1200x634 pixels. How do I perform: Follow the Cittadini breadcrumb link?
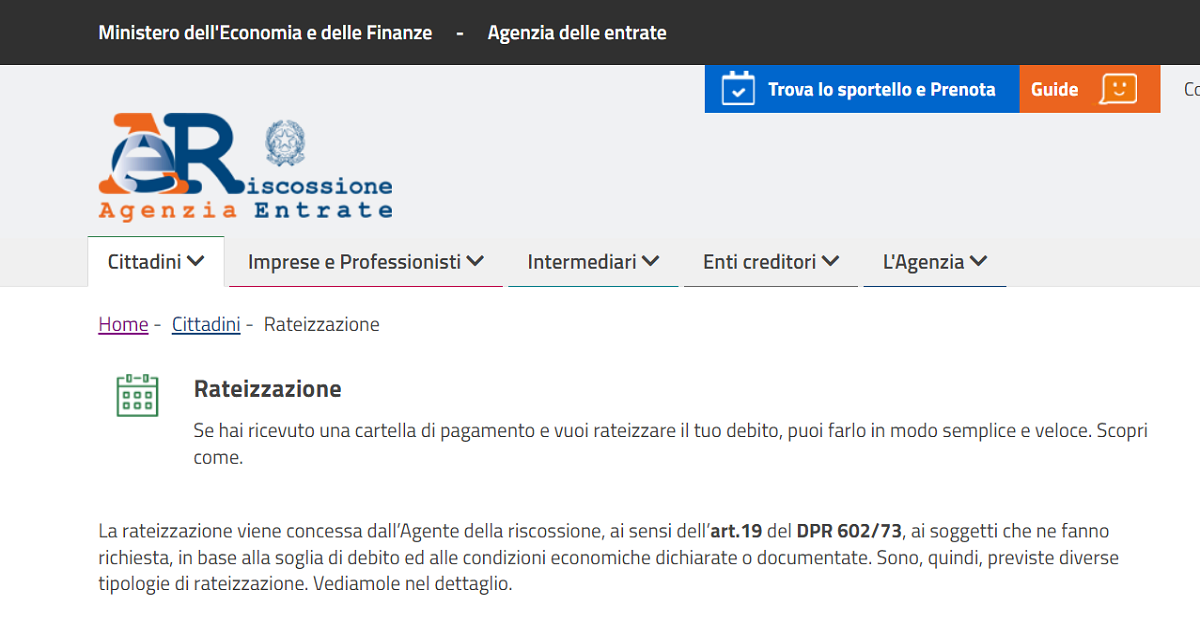(x=206, y=324)
